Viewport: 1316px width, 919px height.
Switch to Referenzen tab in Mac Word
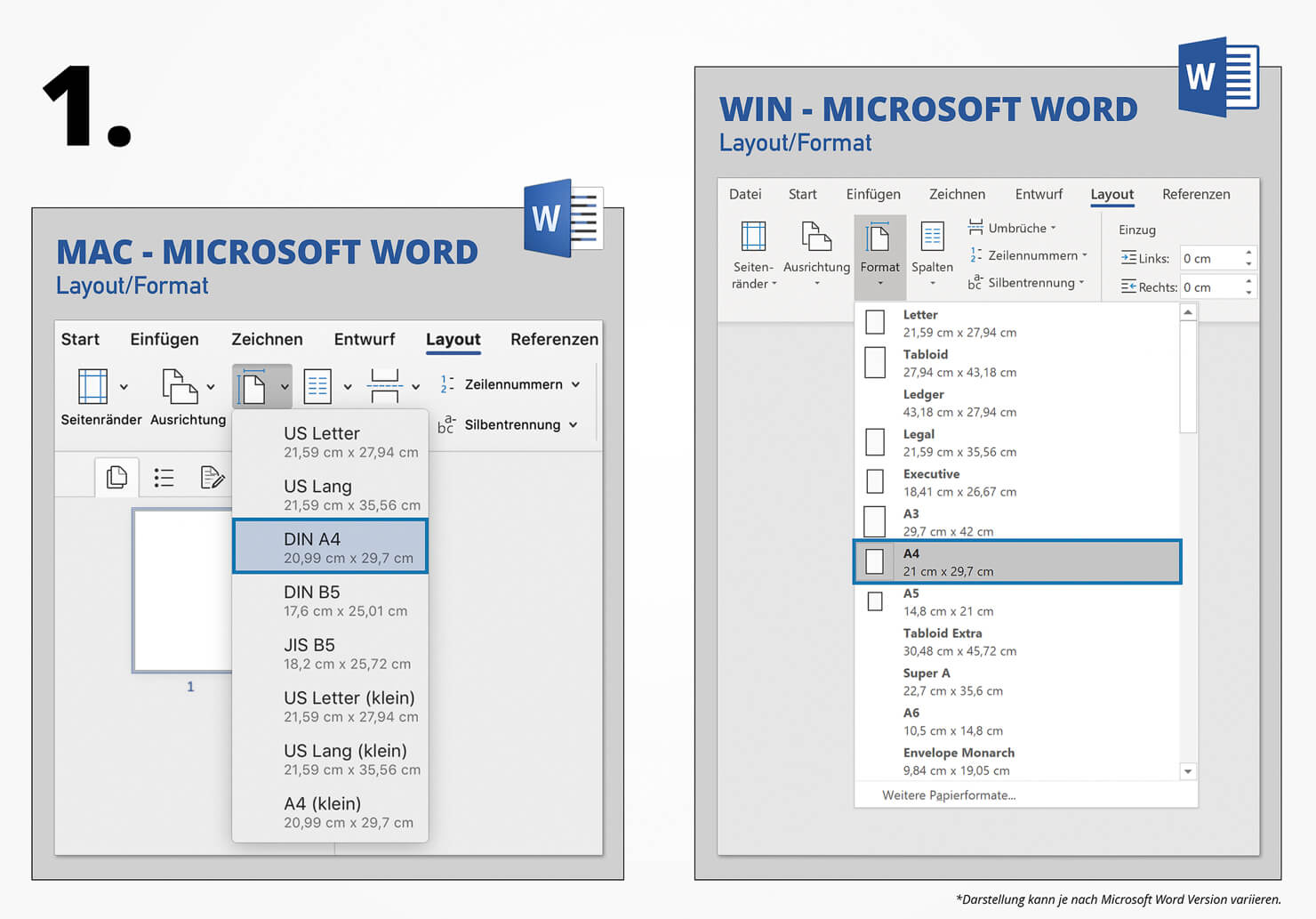coord(554,339)
